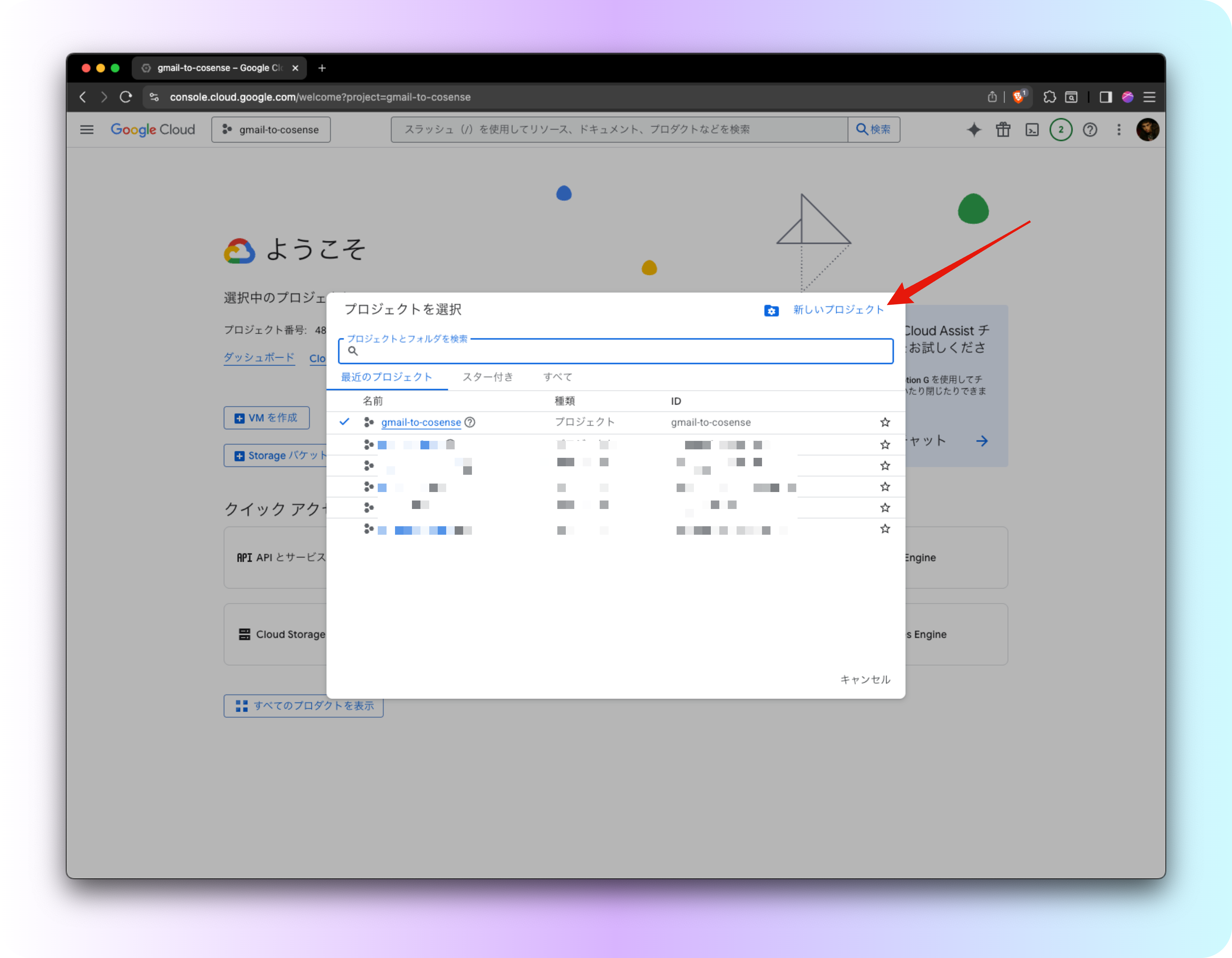
Task: Click the プロジェクトを選択 dialog title
Action: point(403,309)
